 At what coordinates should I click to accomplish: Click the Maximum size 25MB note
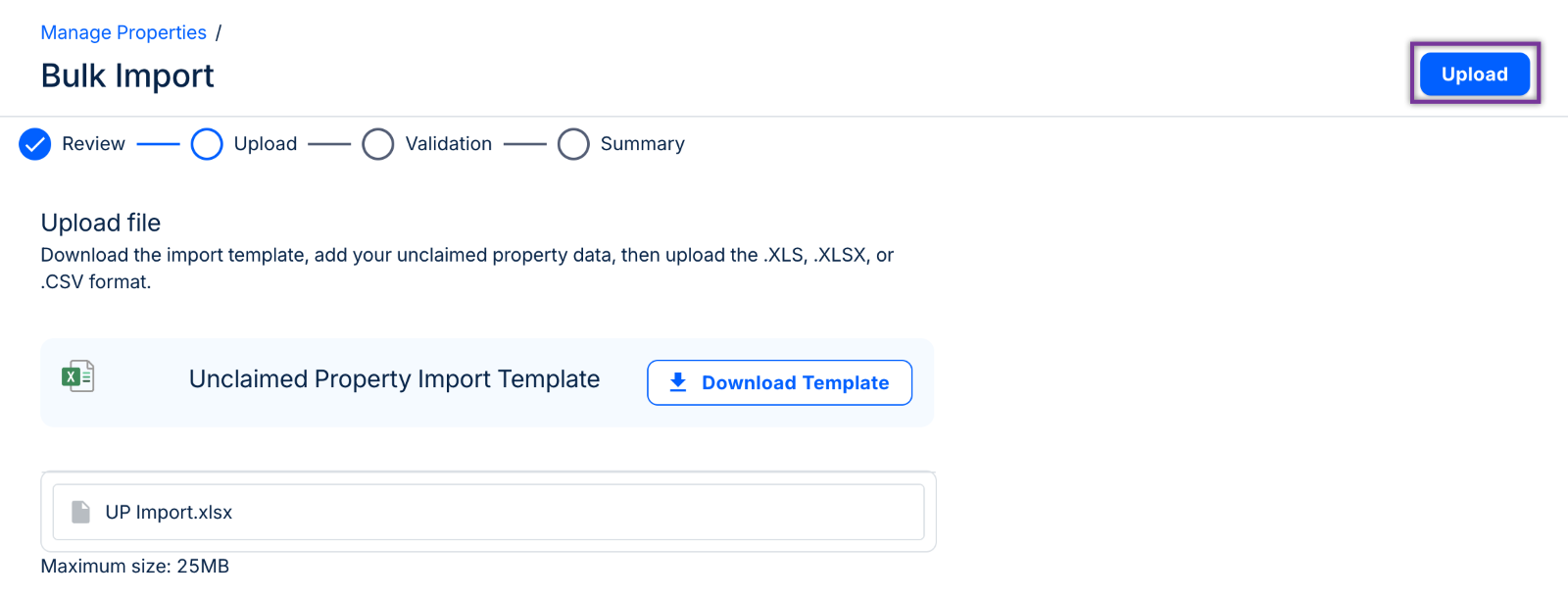point(135,566)
